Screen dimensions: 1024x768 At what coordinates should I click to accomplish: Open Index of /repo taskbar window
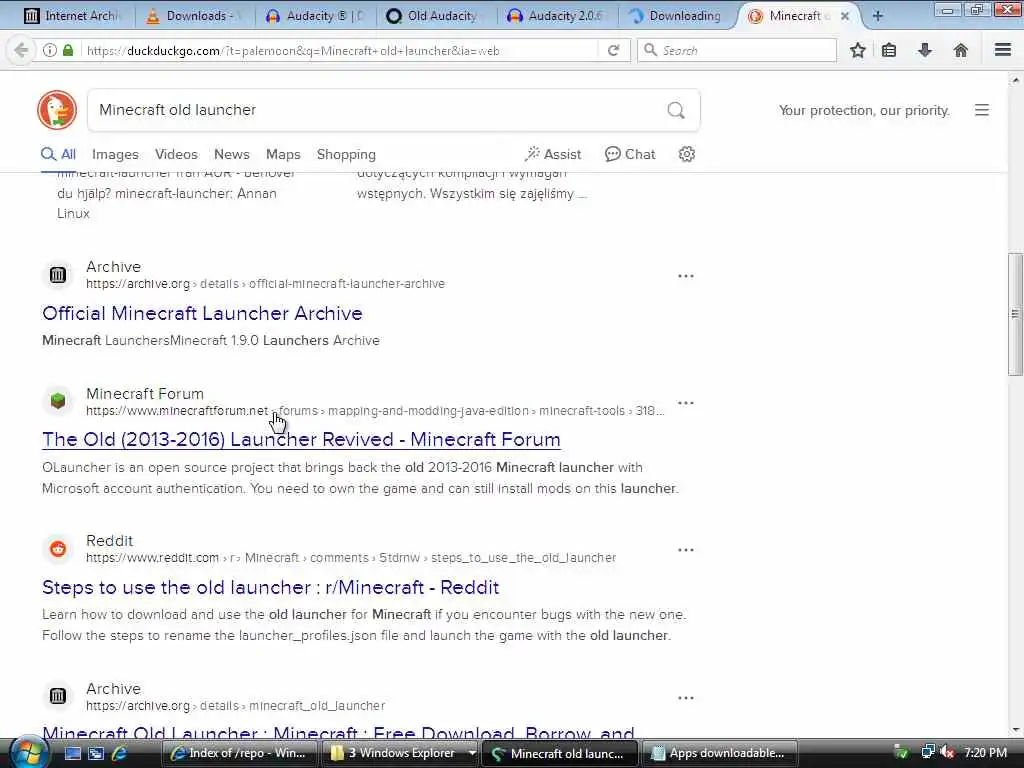point(239,754)
